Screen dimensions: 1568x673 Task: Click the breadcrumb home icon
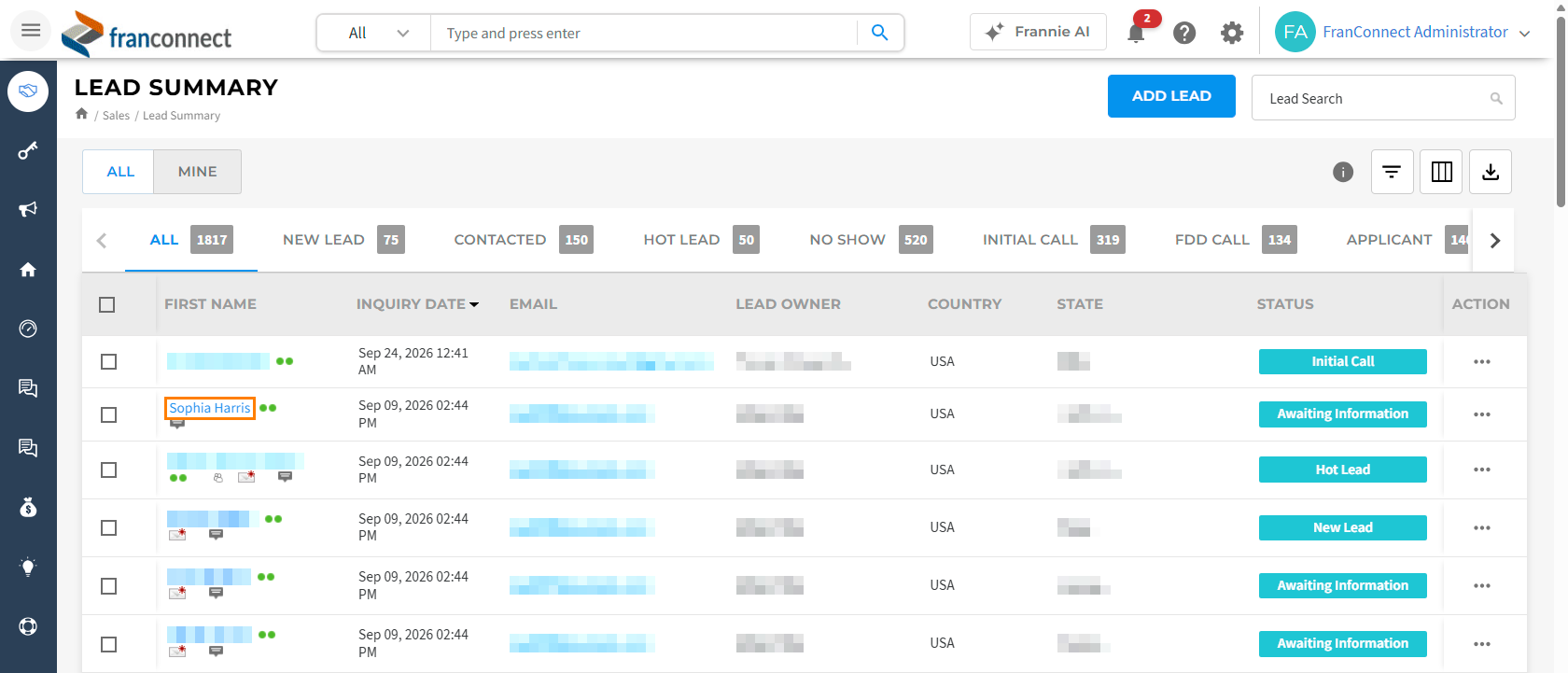[82, 114]
